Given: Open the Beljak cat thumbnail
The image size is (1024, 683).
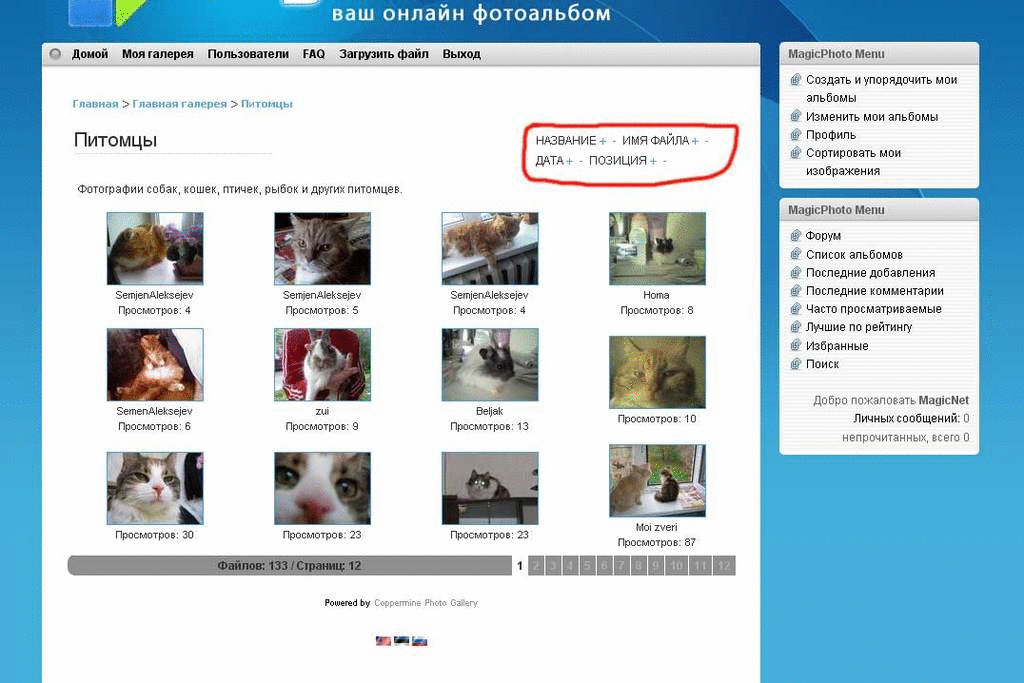Looking at the screenshot, I should pos(490,364).
